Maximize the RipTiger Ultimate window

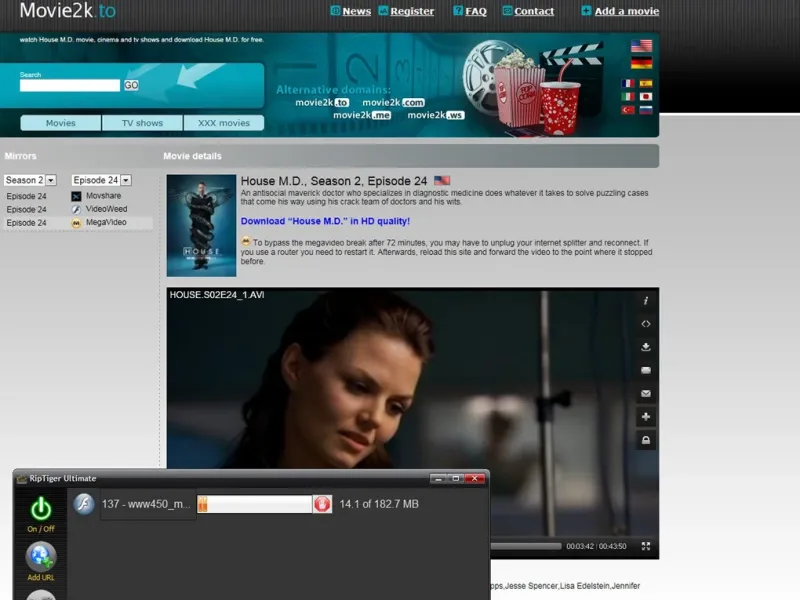[456, 479]
